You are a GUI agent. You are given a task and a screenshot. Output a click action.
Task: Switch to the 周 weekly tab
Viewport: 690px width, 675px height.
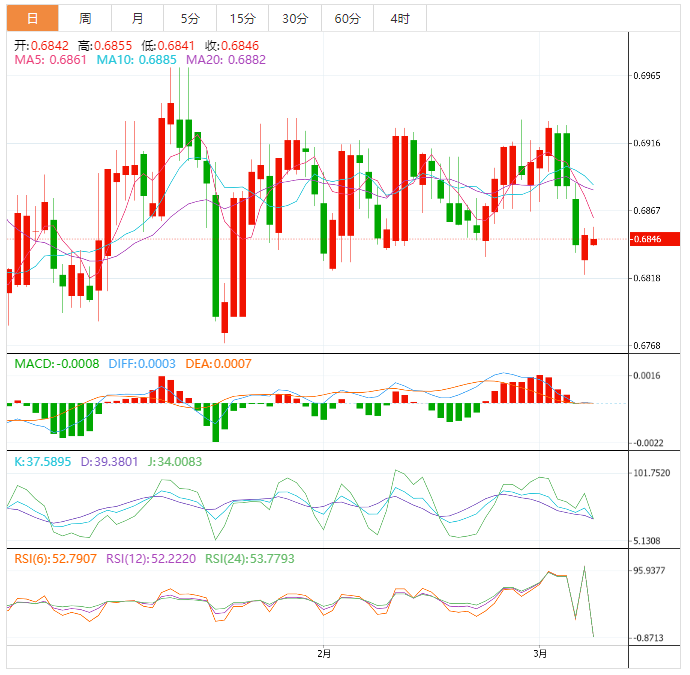(x=85, y=18)
